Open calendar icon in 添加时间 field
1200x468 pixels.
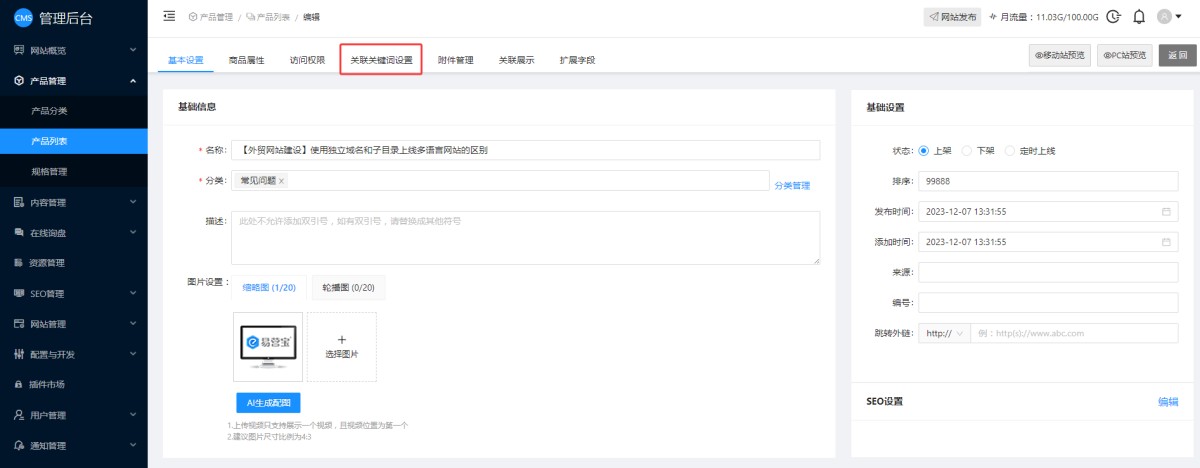coord(1166,242)
